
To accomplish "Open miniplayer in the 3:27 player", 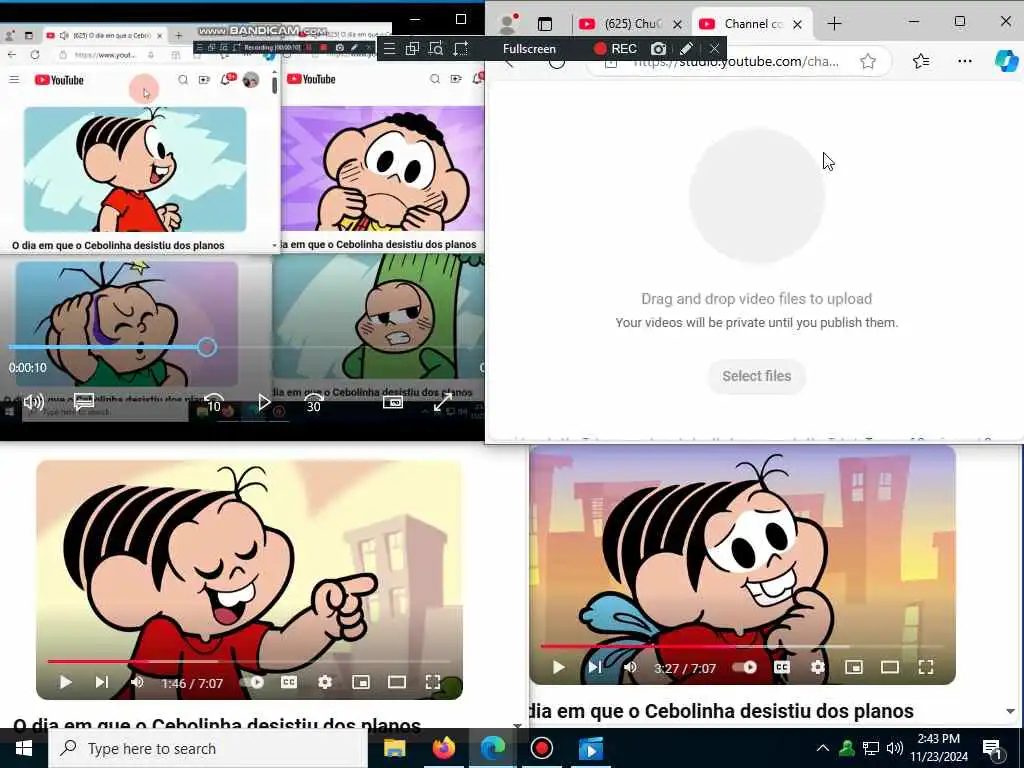I will pyautogui.click(x=854, y=667).
